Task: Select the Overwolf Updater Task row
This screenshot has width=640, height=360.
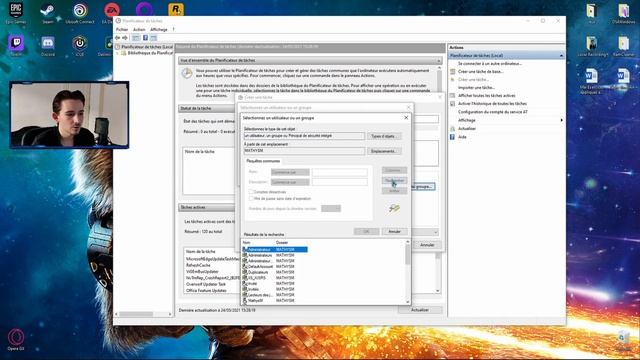Action: [x=206, y=284]
